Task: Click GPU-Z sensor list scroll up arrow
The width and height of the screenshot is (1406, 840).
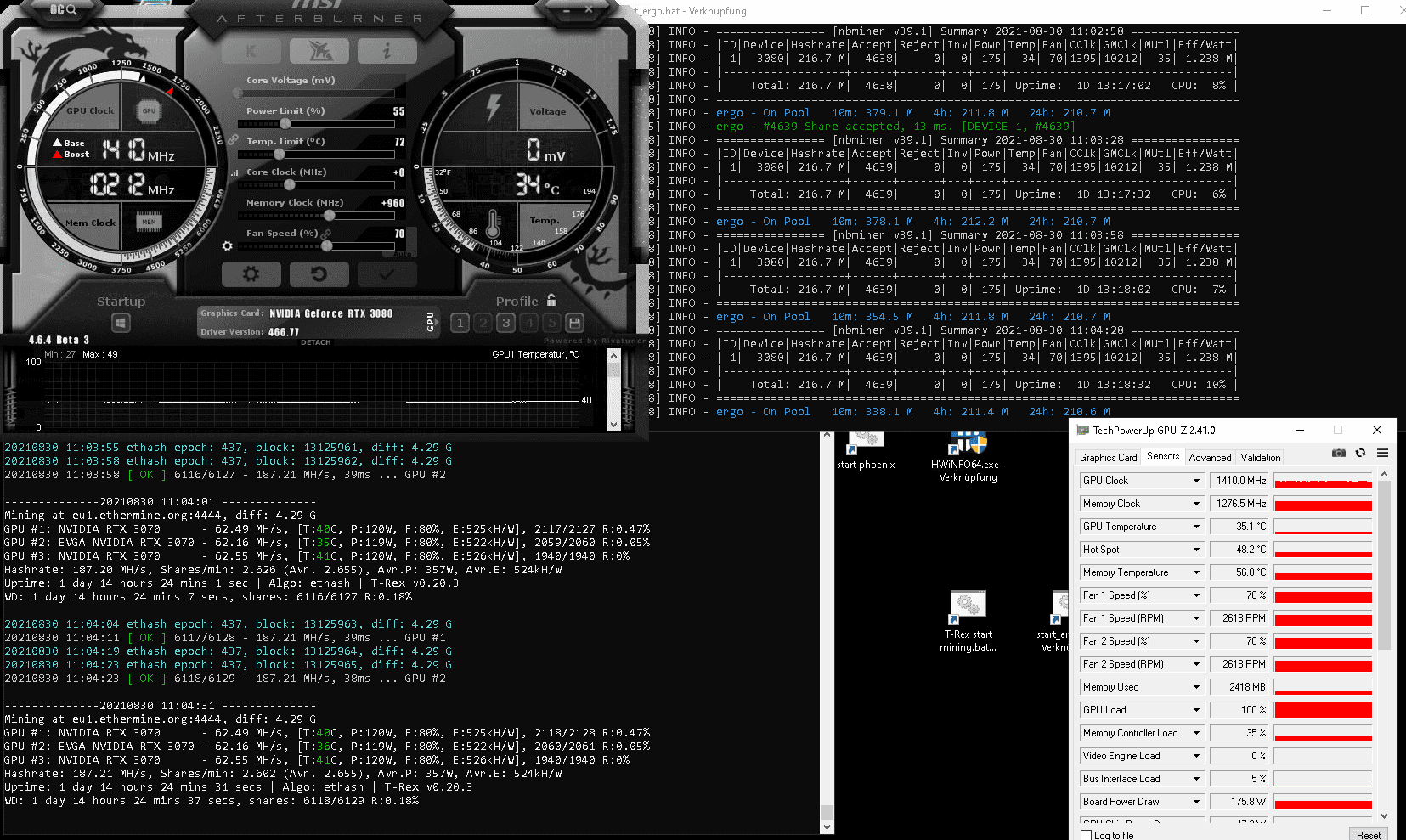Action: click(1384, 474)
